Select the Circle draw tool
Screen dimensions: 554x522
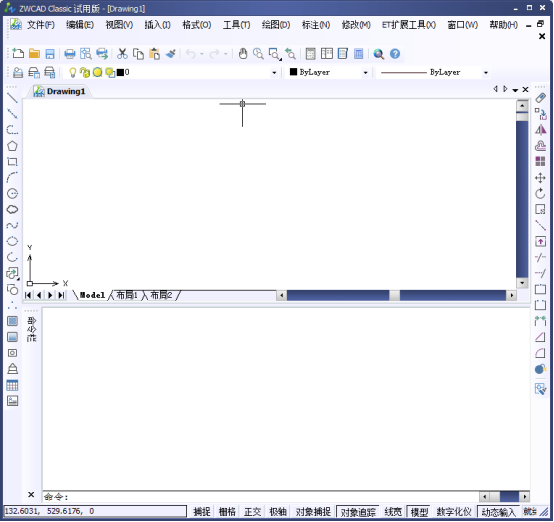click(12, 194)
